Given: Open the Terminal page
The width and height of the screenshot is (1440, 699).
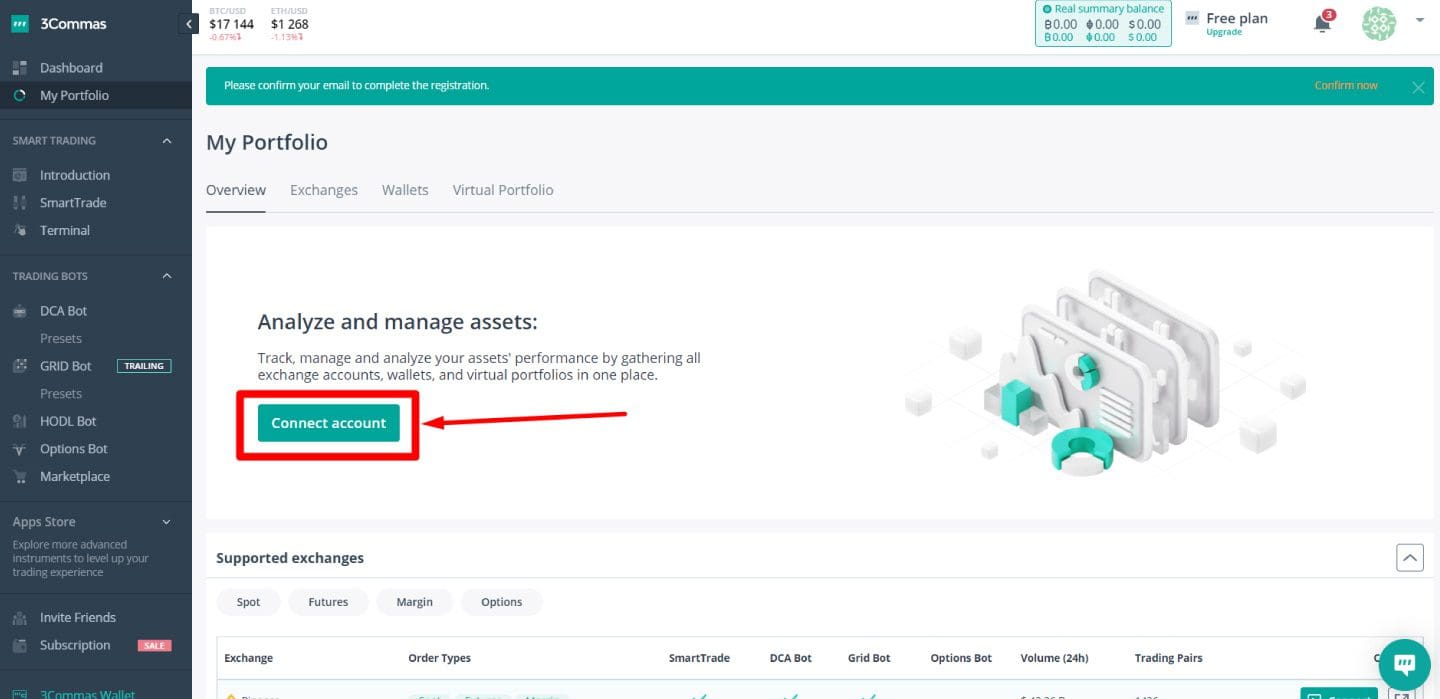Looking at the screenshot, I should [x=65, y=230].
